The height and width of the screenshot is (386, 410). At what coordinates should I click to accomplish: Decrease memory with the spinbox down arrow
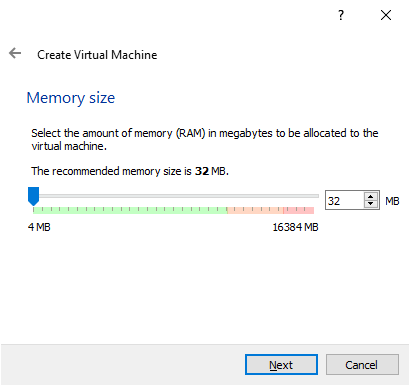tap(370, 204)
